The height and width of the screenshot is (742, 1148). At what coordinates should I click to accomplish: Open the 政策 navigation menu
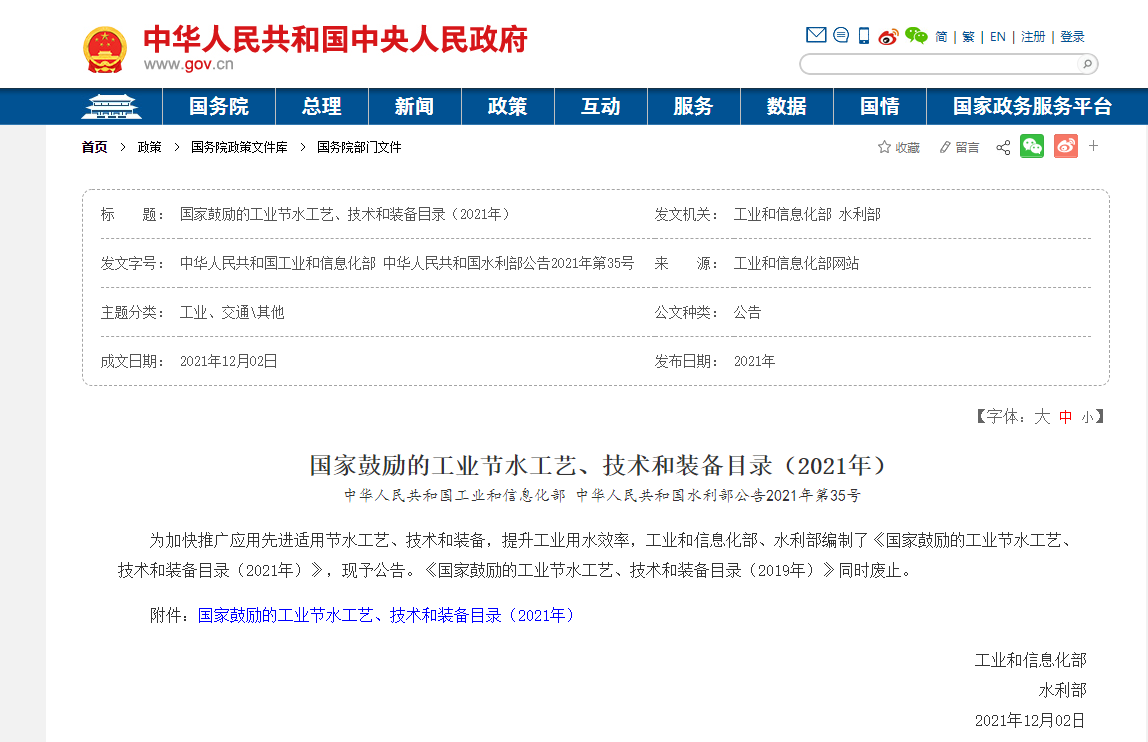507,107
